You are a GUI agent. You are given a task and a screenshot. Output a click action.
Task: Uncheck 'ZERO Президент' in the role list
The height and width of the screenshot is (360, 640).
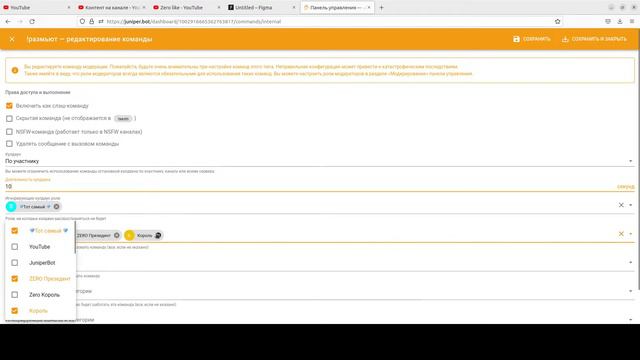tap(15, 278)
